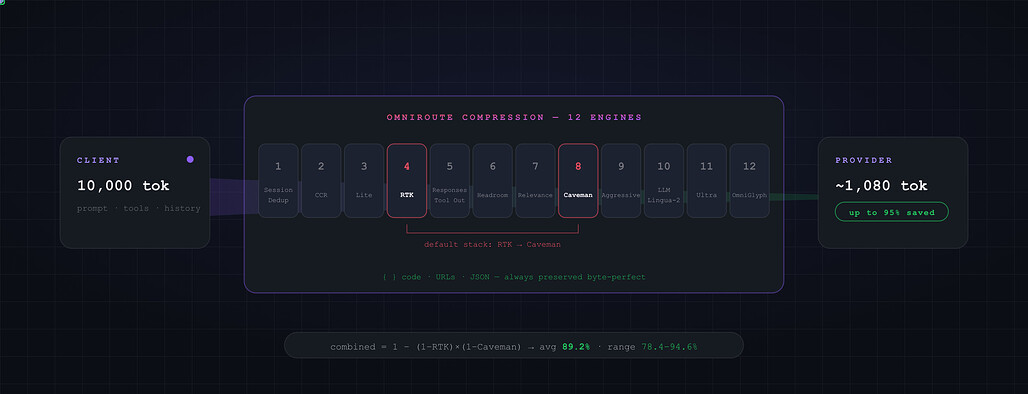Select engine 9 Aggressive card
Screen dimensions: 1028x394
click(621, 180)
